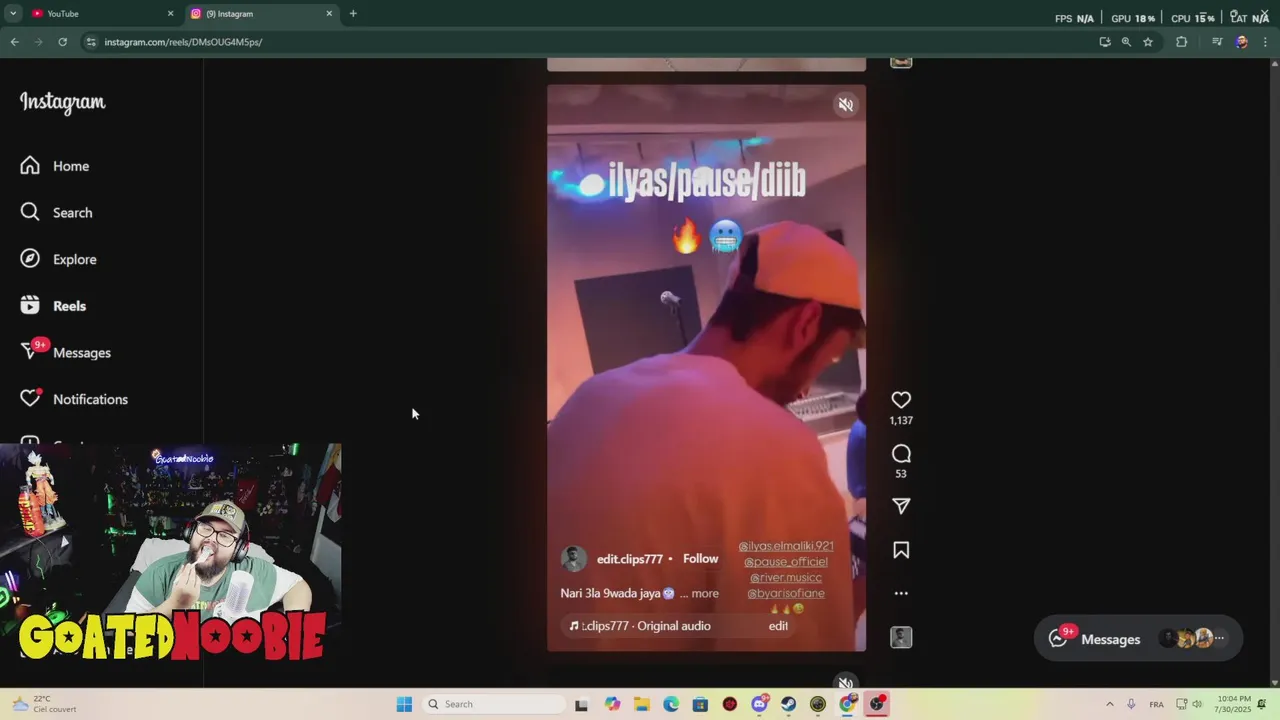Open the tab search dropdown
Viewport: 1280px width, 720px height.
(13, 14)
